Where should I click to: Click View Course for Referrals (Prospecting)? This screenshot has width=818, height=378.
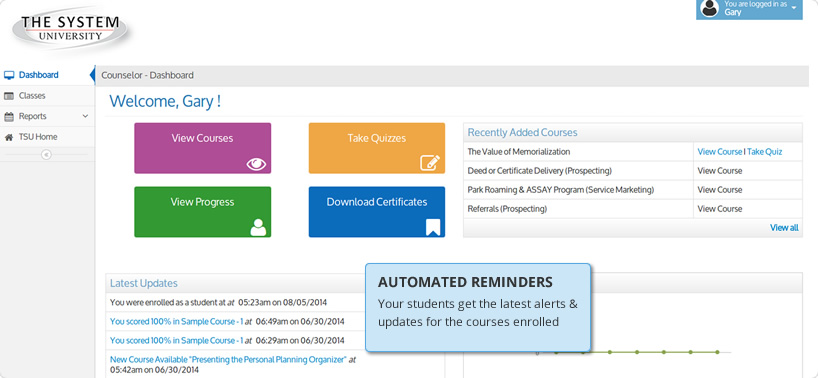point(719,209)
